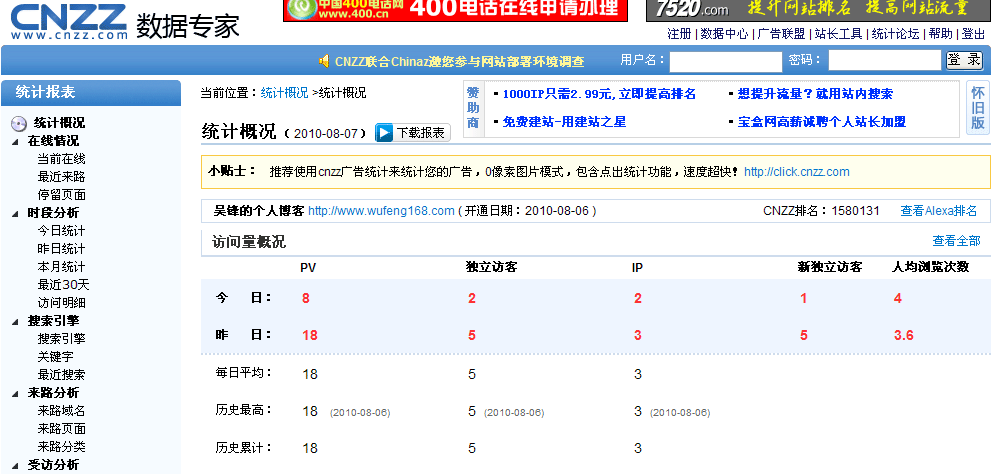Viewport: 995px width, 474px height.
Task: Focus the 密码 input field
Action: [x=885, y=61]
